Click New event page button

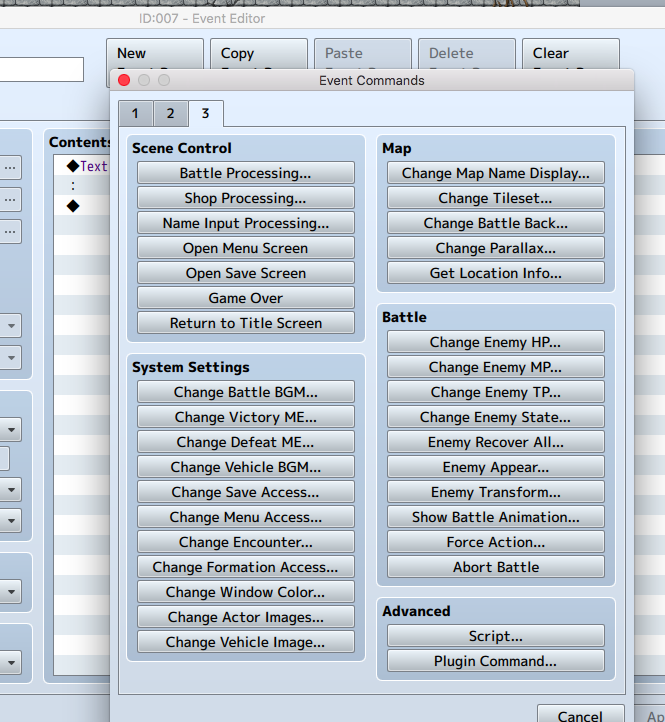[x=155, y=54]
